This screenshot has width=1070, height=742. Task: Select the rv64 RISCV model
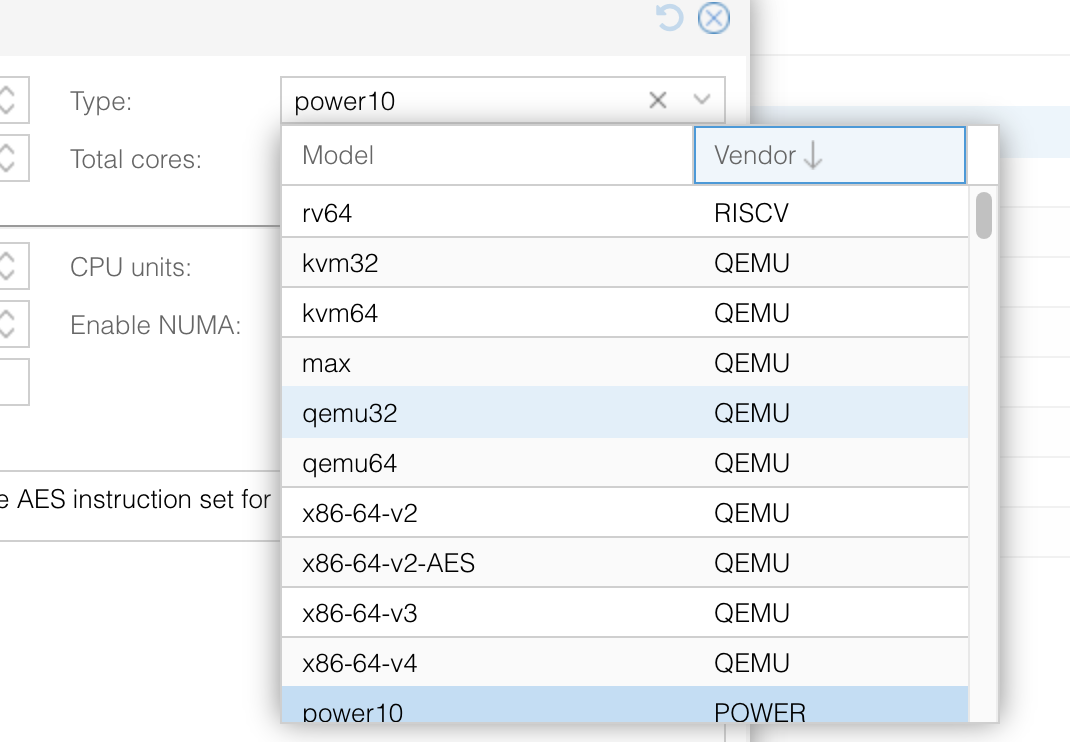[625, 213]
